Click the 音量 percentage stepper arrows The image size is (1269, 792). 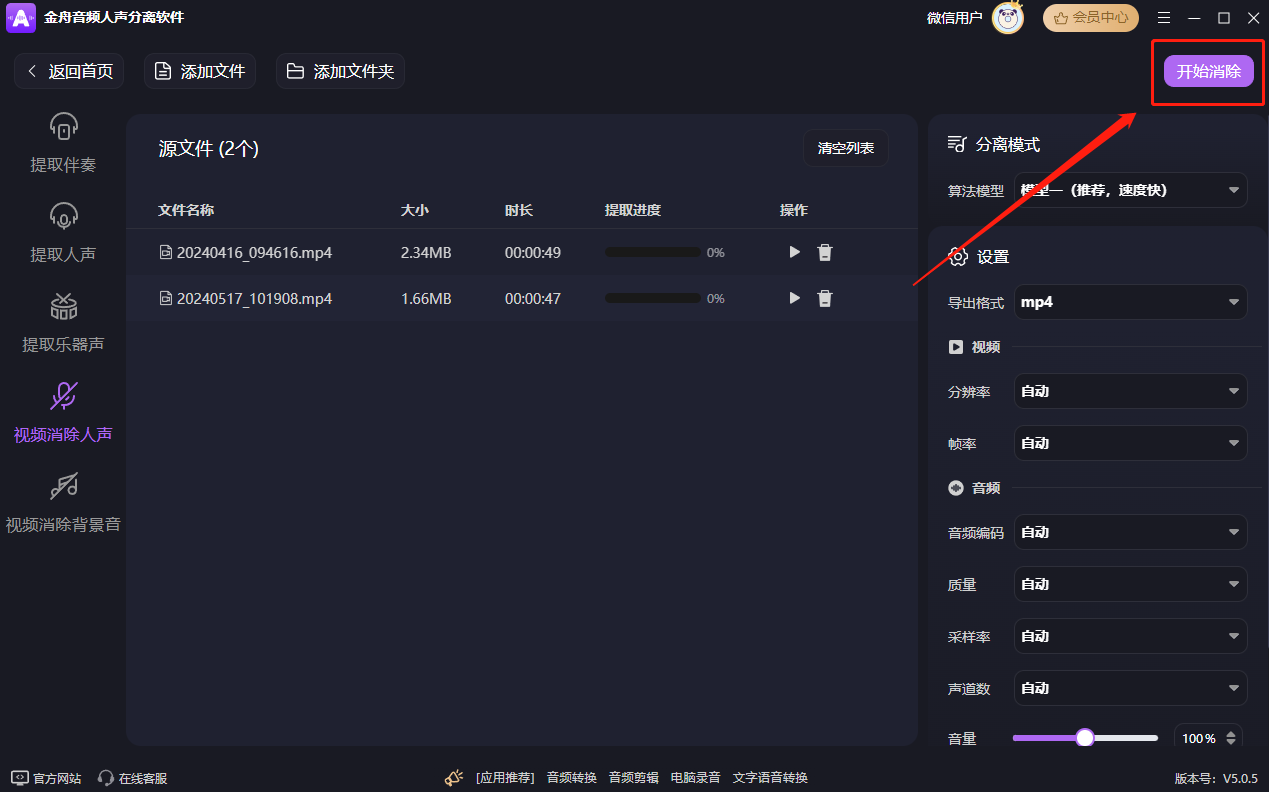click(x=1231, y=738)
